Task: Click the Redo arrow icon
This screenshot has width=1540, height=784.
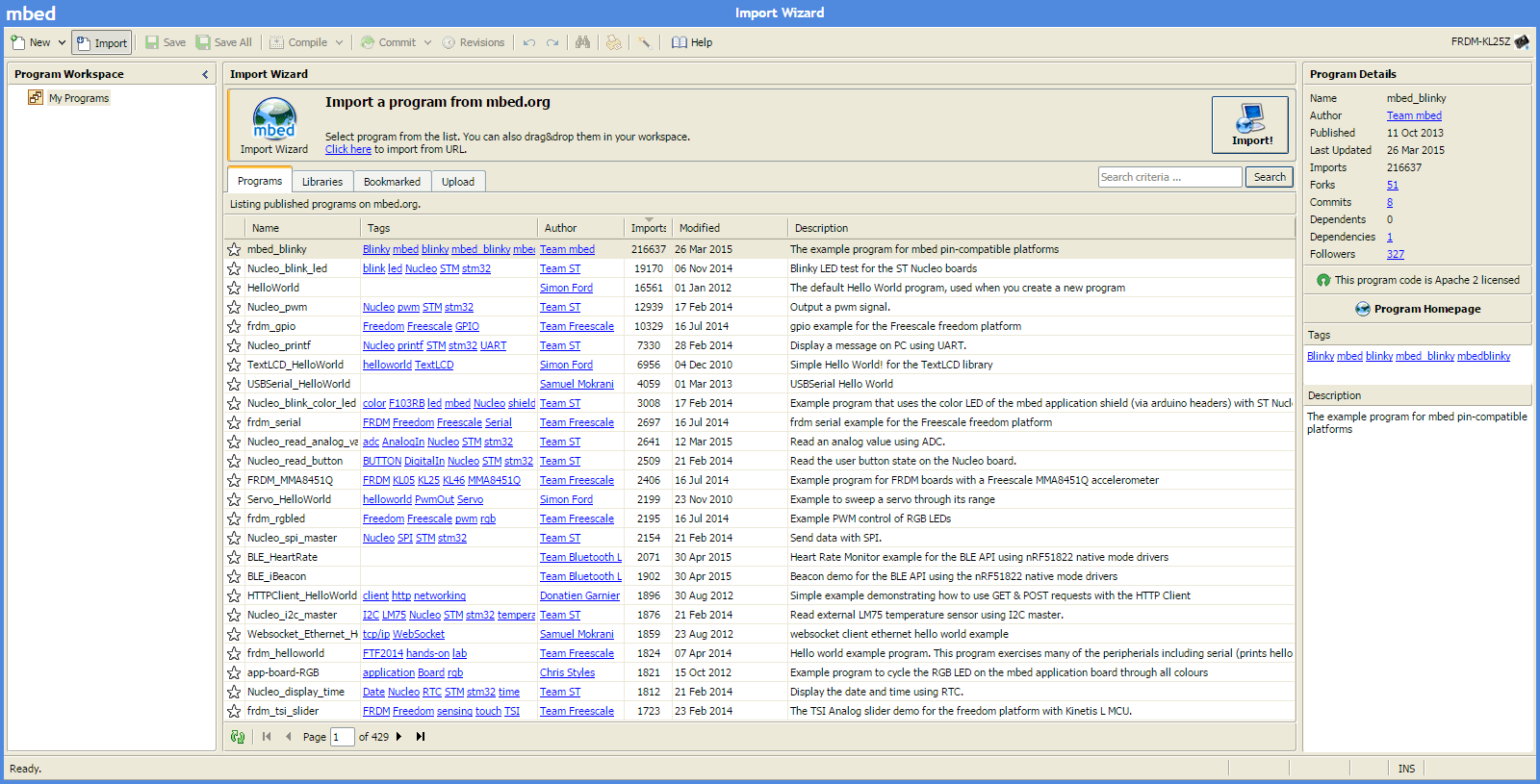Action: (552, 42)
